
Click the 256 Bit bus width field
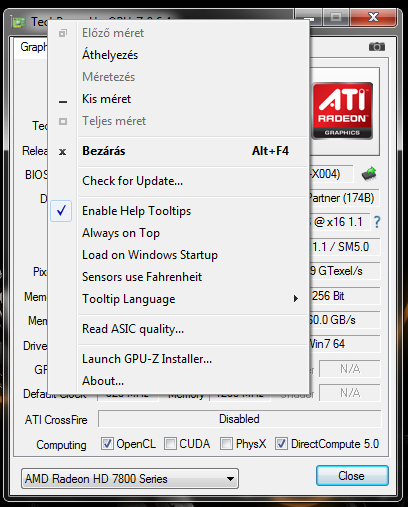[345, 296]
